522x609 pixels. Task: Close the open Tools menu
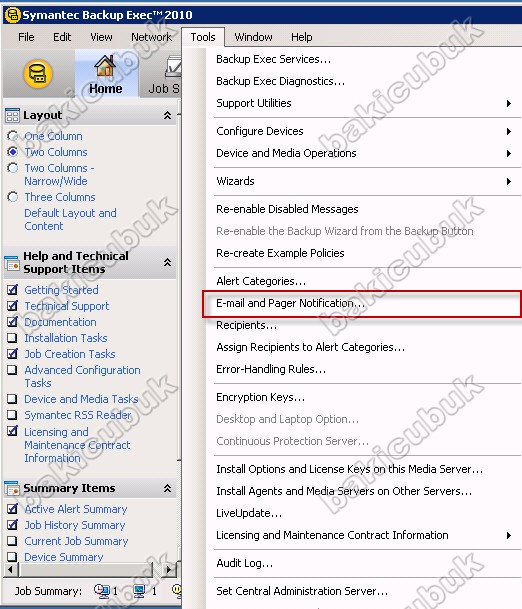[203, 37]
